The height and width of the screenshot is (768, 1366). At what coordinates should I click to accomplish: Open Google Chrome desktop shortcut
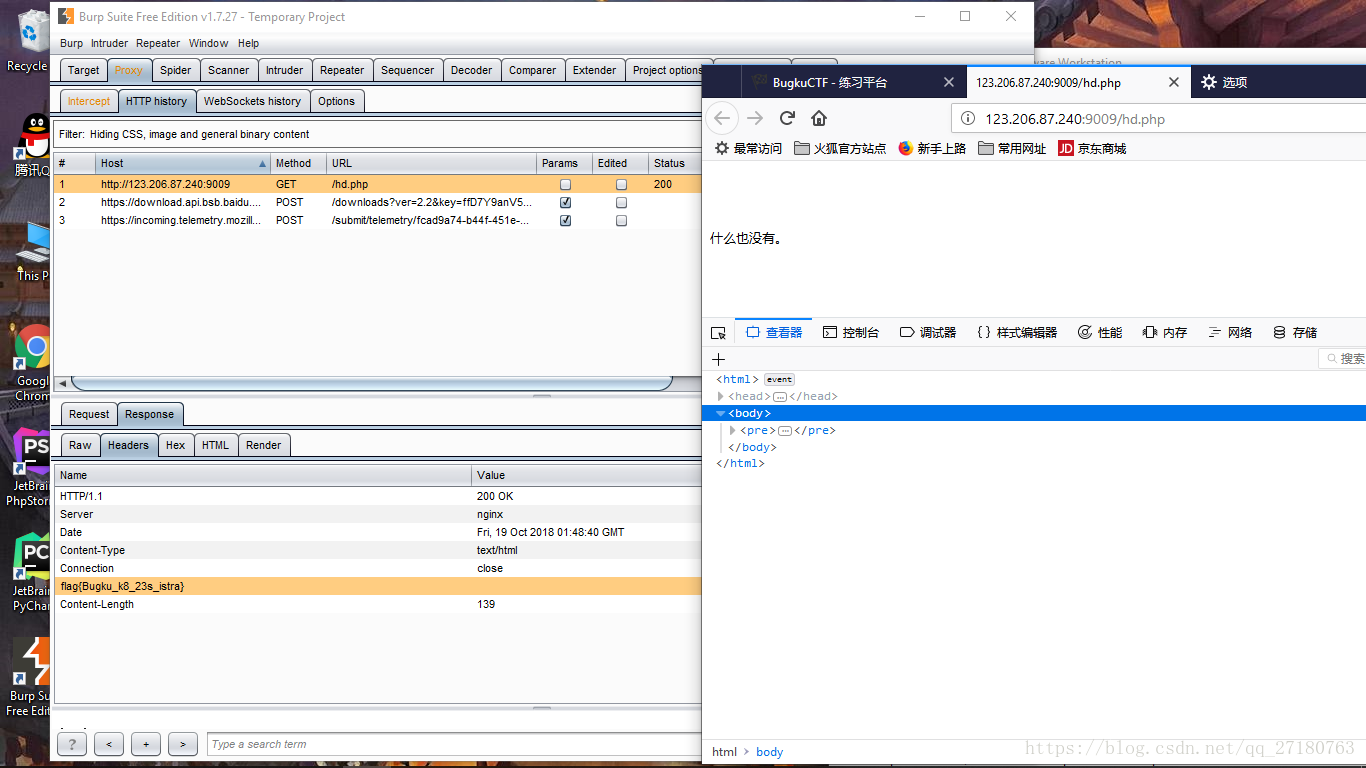32,362
